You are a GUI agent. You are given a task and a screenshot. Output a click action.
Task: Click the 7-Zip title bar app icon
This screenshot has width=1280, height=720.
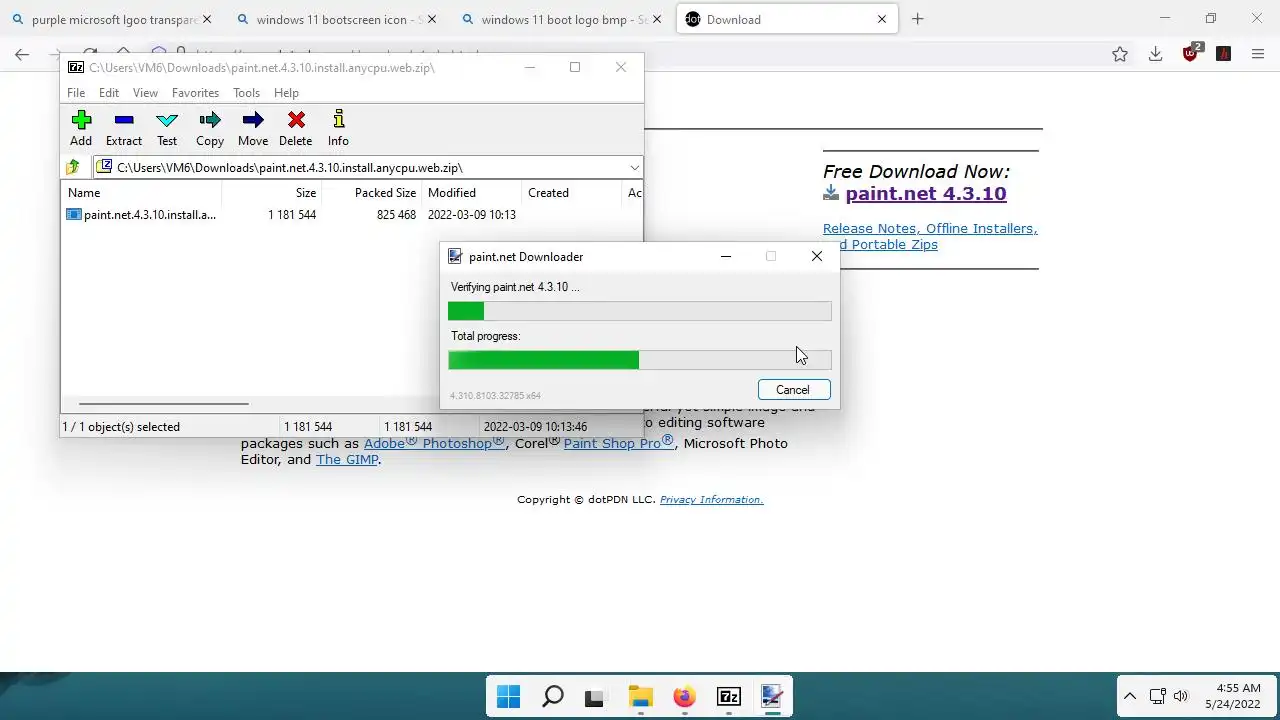pos(76,67)
